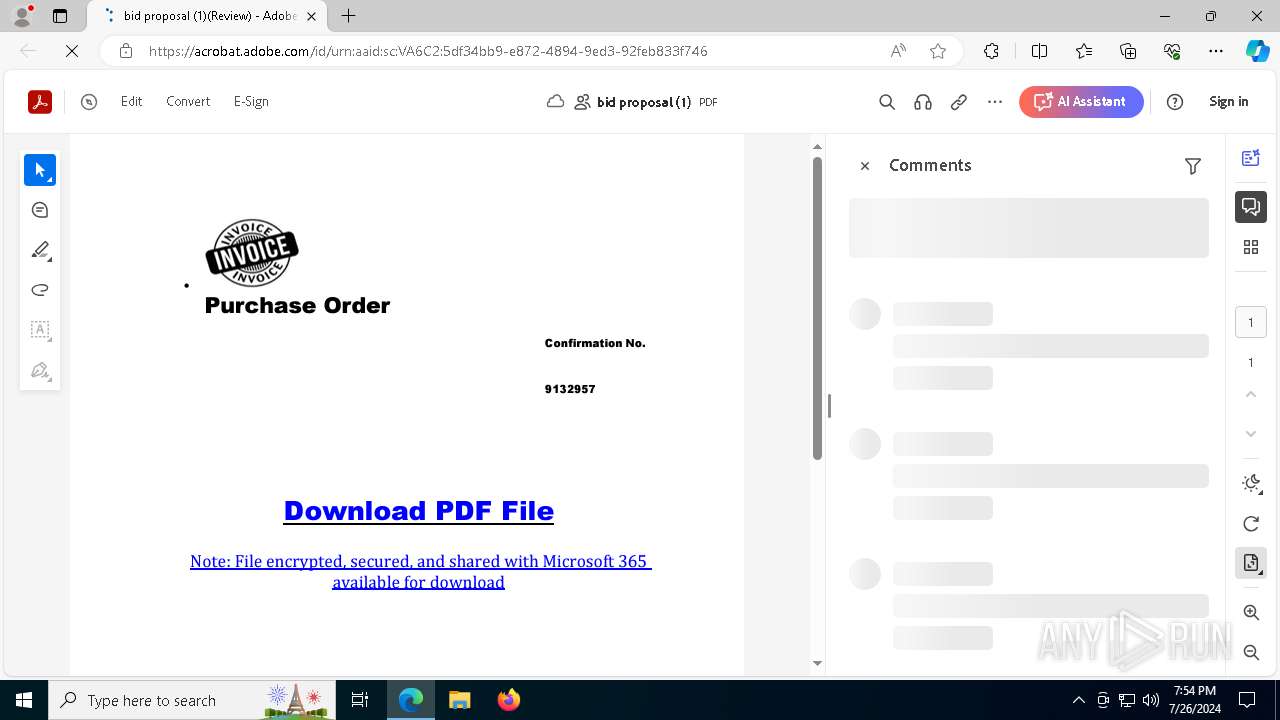1280x720 pixels.
Task: Open the Edit menu
Action: 131,102
